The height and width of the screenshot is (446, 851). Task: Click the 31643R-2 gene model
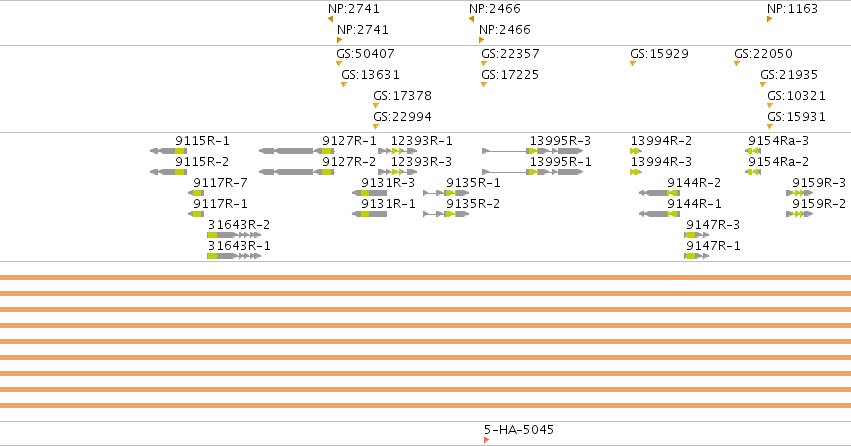tap(234, 235)
